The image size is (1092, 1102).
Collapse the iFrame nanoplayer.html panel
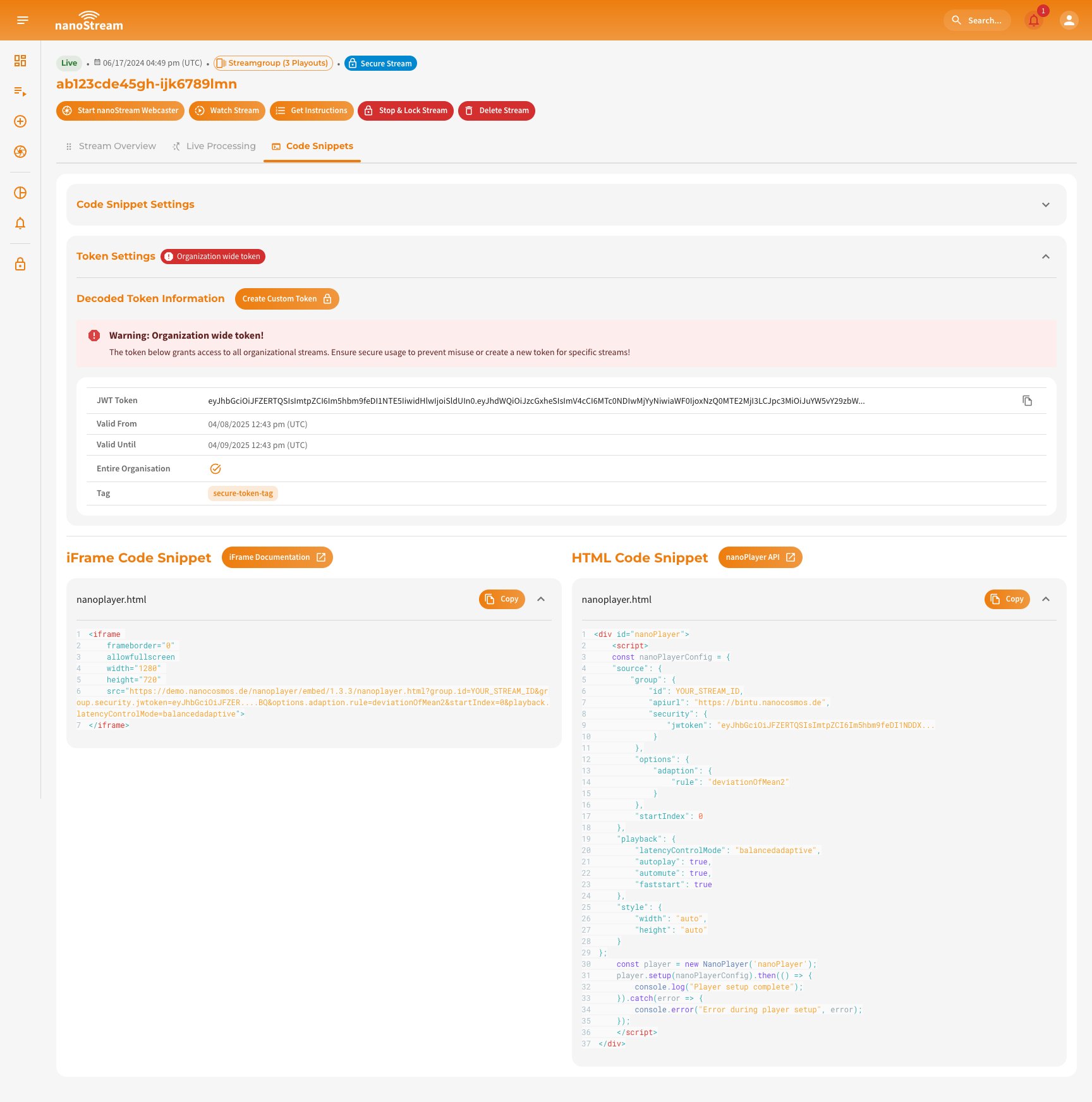point(541,599)
